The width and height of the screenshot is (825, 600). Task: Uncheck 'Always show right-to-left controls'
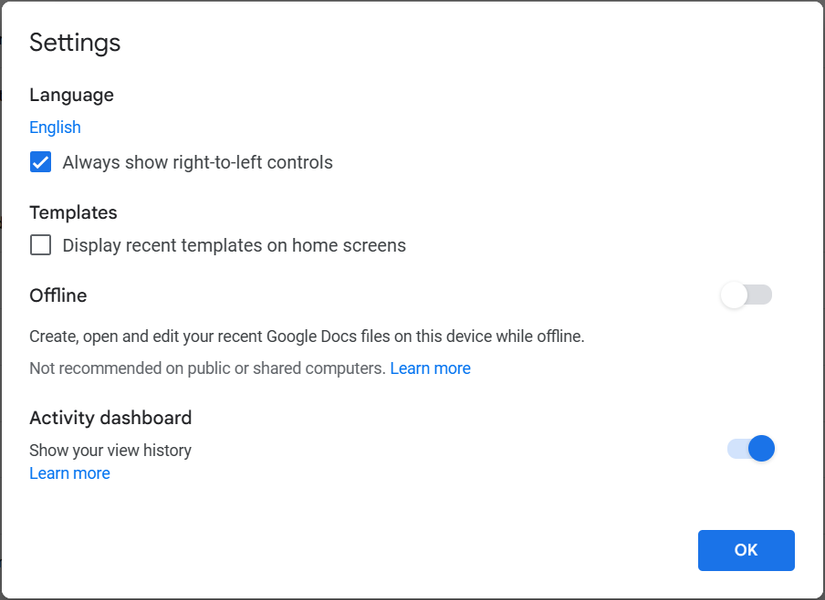pos(40,161)
